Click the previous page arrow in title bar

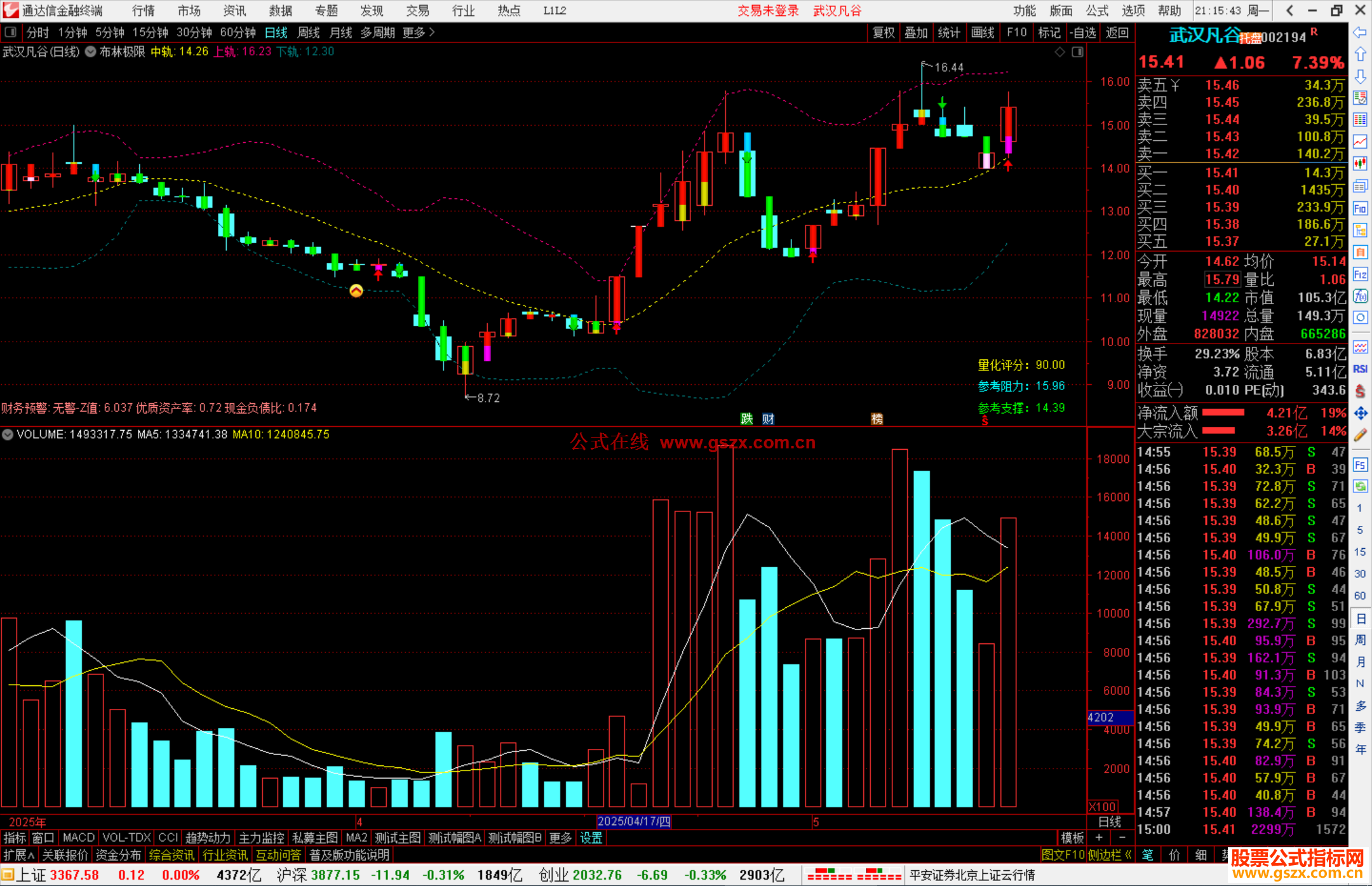click(1289, 10)
